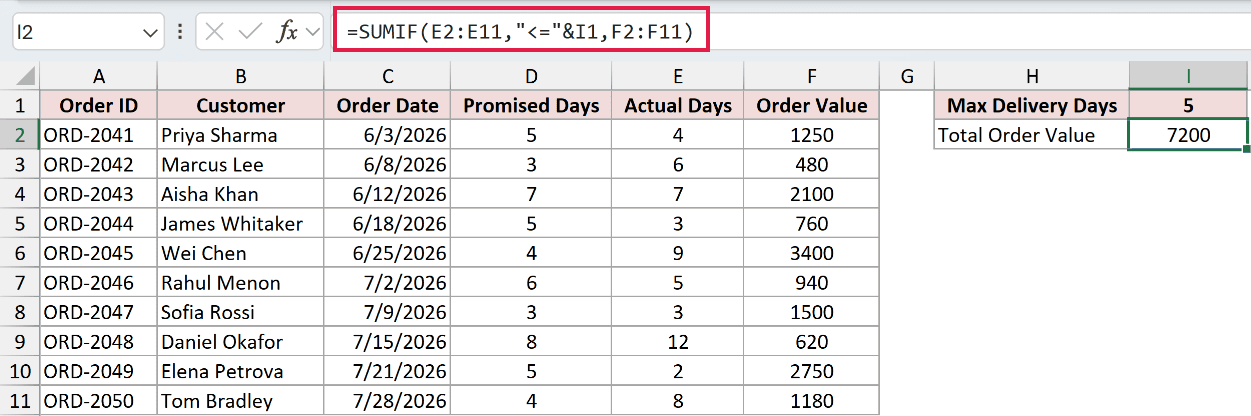The height and width of the screenshot is (416, 1251).
Task: Click the Order ID header cell
Action: pyautogui.click(x=98, y=105)
